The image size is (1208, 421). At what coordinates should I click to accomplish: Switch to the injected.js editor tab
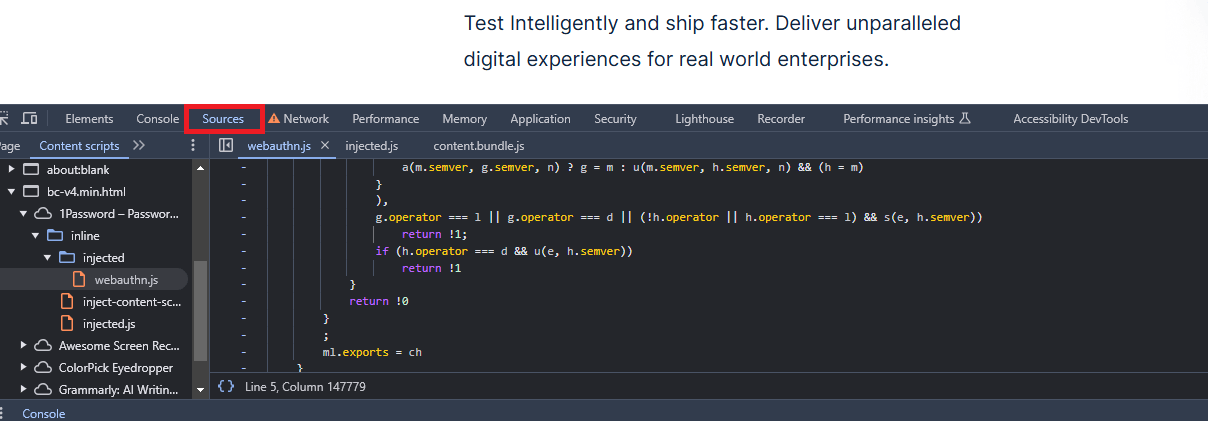[371, 146]
